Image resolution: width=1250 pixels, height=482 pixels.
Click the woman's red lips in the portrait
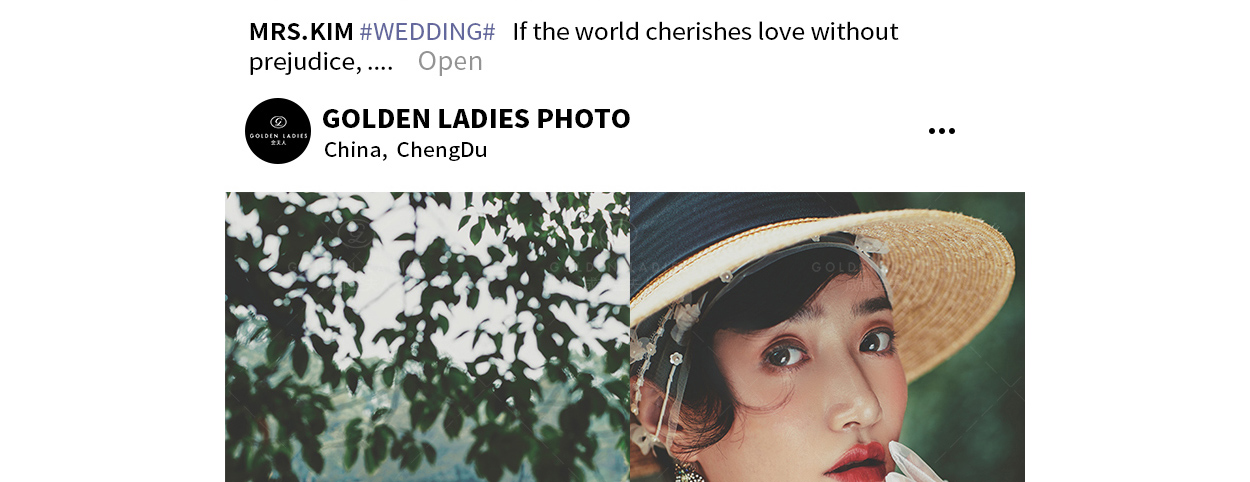856,460
